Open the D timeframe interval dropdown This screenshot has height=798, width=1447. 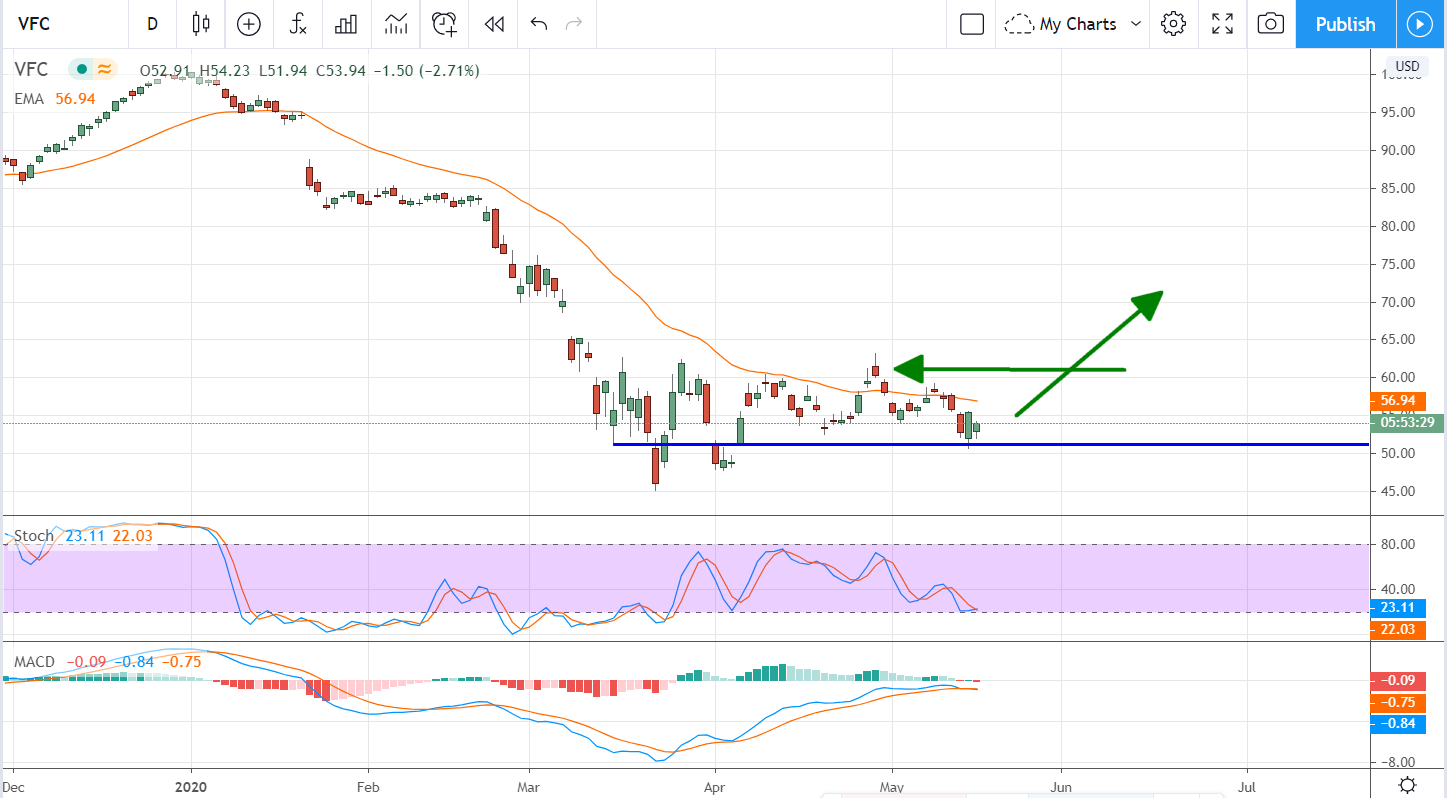152,24
